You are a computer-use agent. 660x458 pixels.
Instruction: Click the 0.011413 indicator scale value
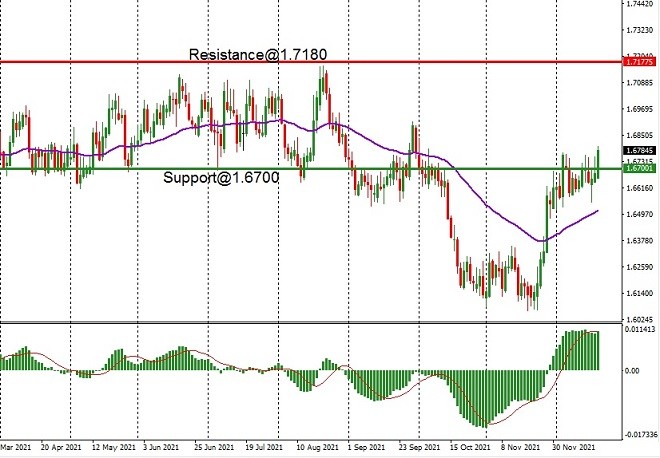coord(640,330)
